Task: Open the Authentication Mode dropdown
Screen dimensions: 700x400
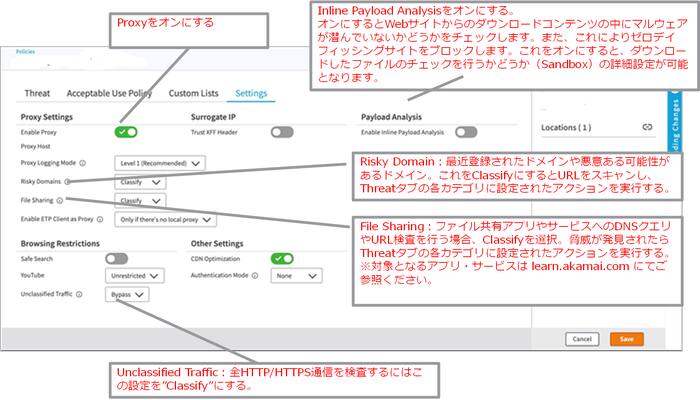Action: 298,275
